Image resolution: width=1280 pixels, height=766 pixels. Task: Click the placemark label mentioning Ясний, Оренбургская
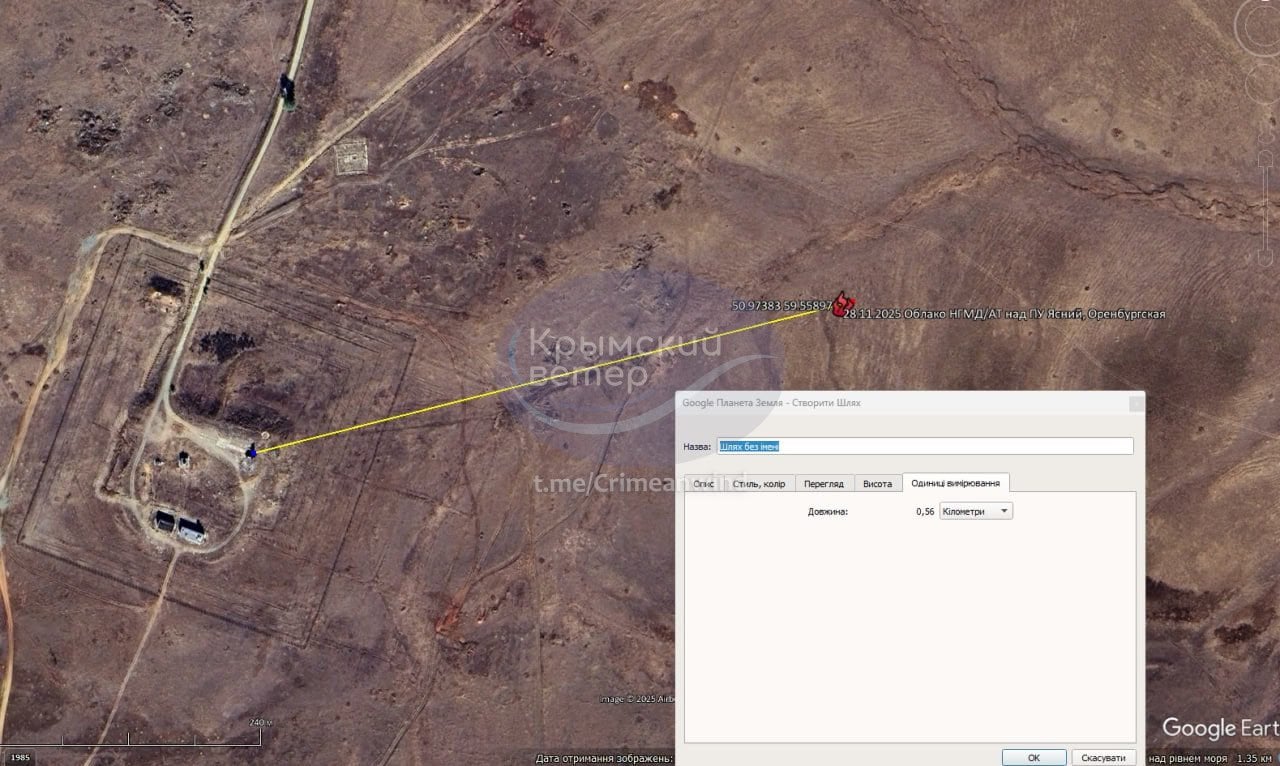[1004, 314]
